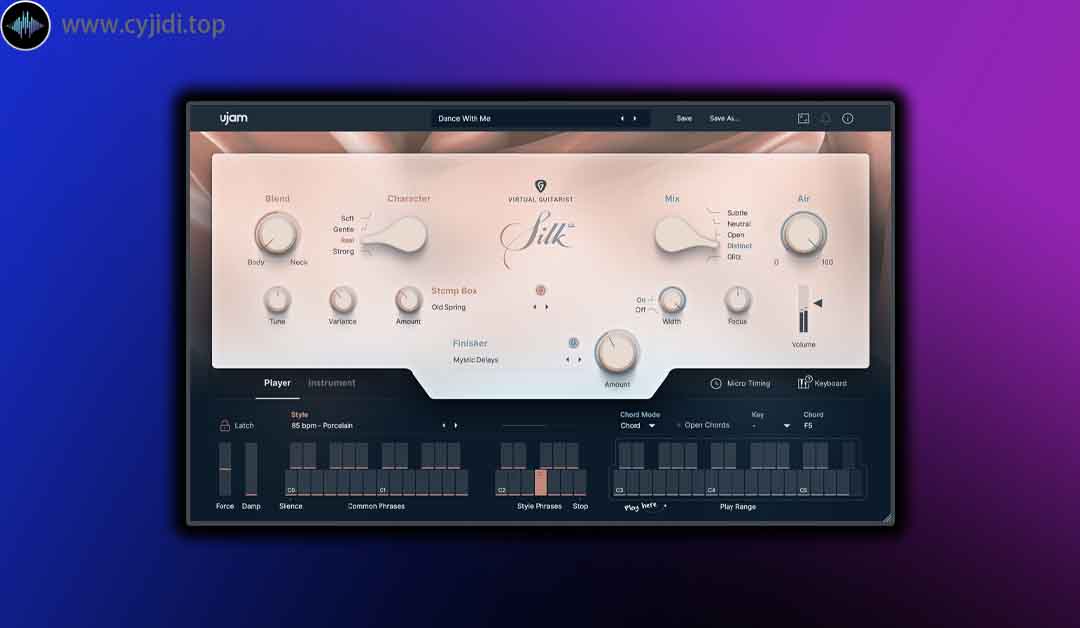
Task: Select Subtle mix setting
Action: [x=737, y=213]
